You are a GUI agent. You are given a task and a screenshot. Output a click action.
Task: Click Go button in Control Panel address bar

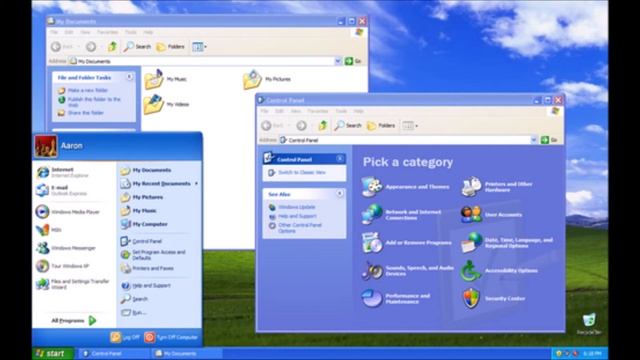coord(549,140)
